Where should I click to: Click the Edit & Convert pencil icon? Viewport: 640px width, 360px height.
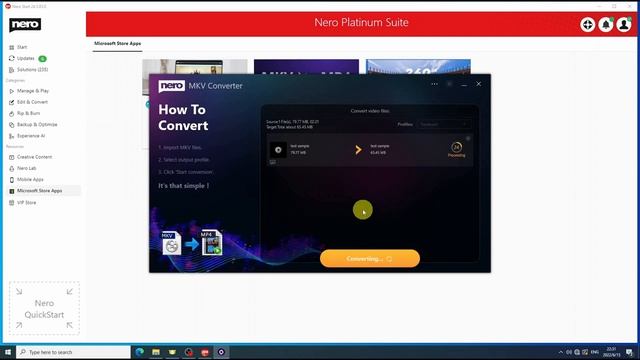(x=11, y=102)
